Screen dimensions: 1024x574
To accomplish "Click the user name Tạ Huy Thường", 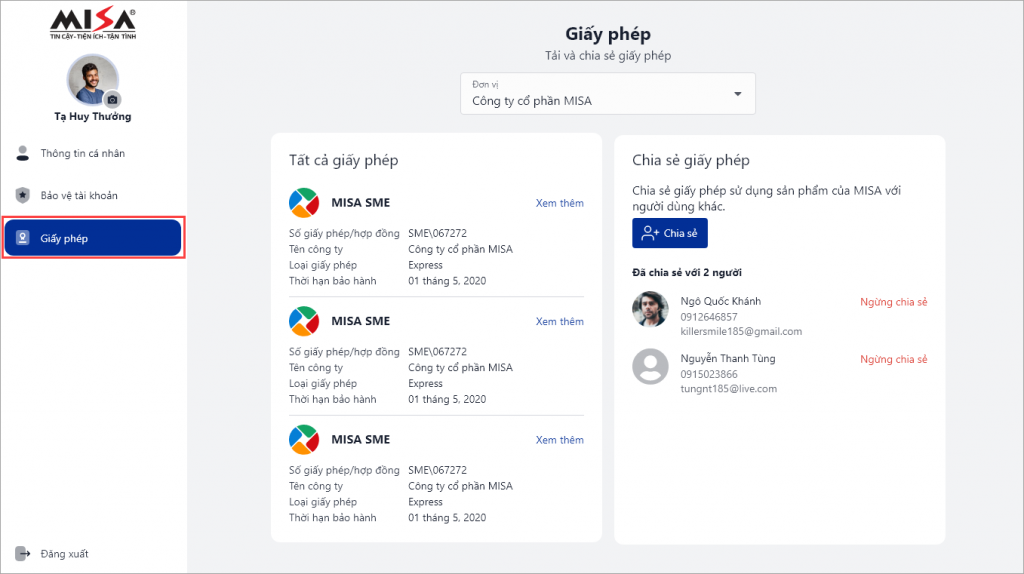I will click(93, 116).
